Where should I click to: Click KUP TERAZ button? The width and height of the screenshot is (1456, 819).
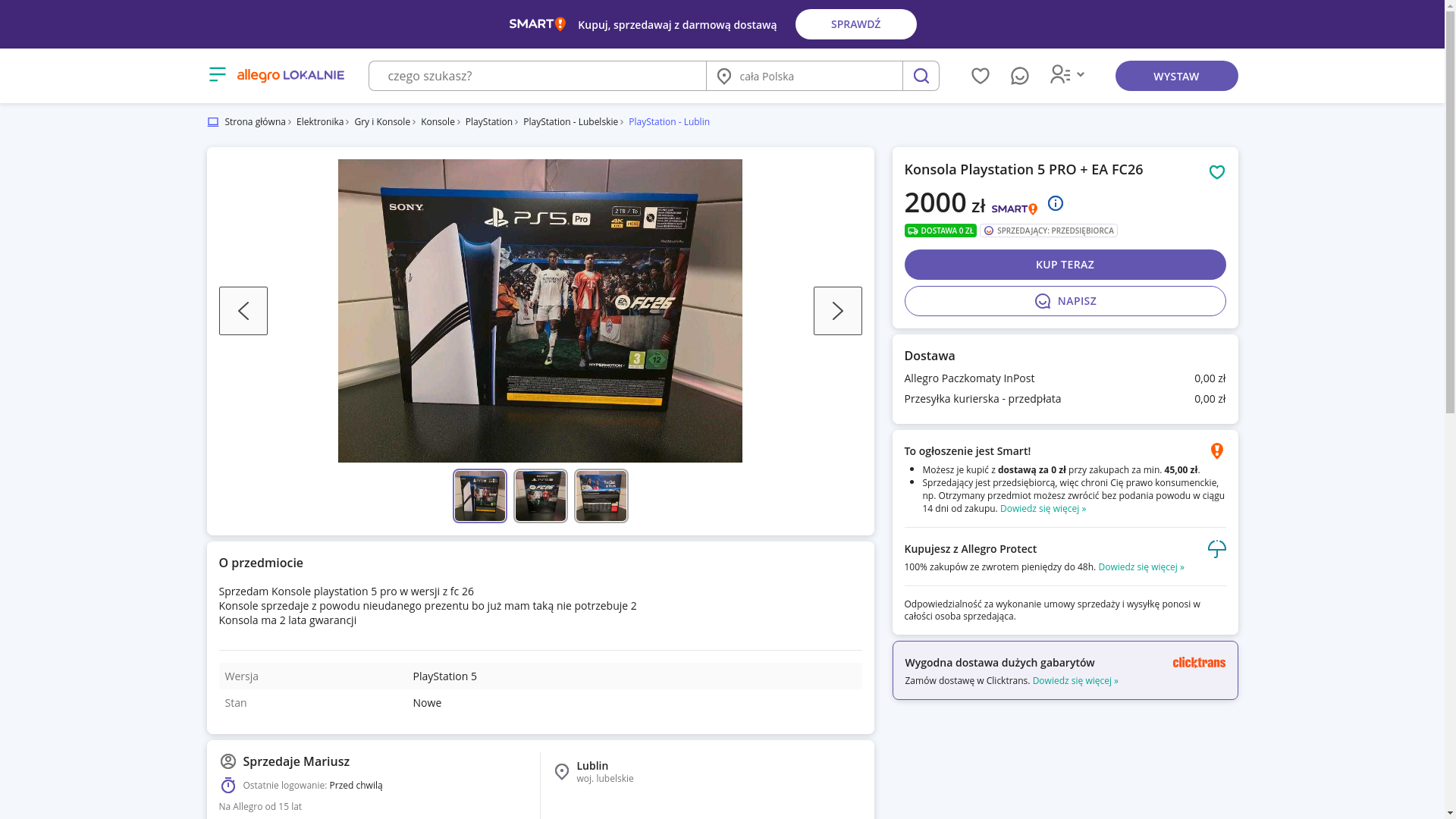1065,265
